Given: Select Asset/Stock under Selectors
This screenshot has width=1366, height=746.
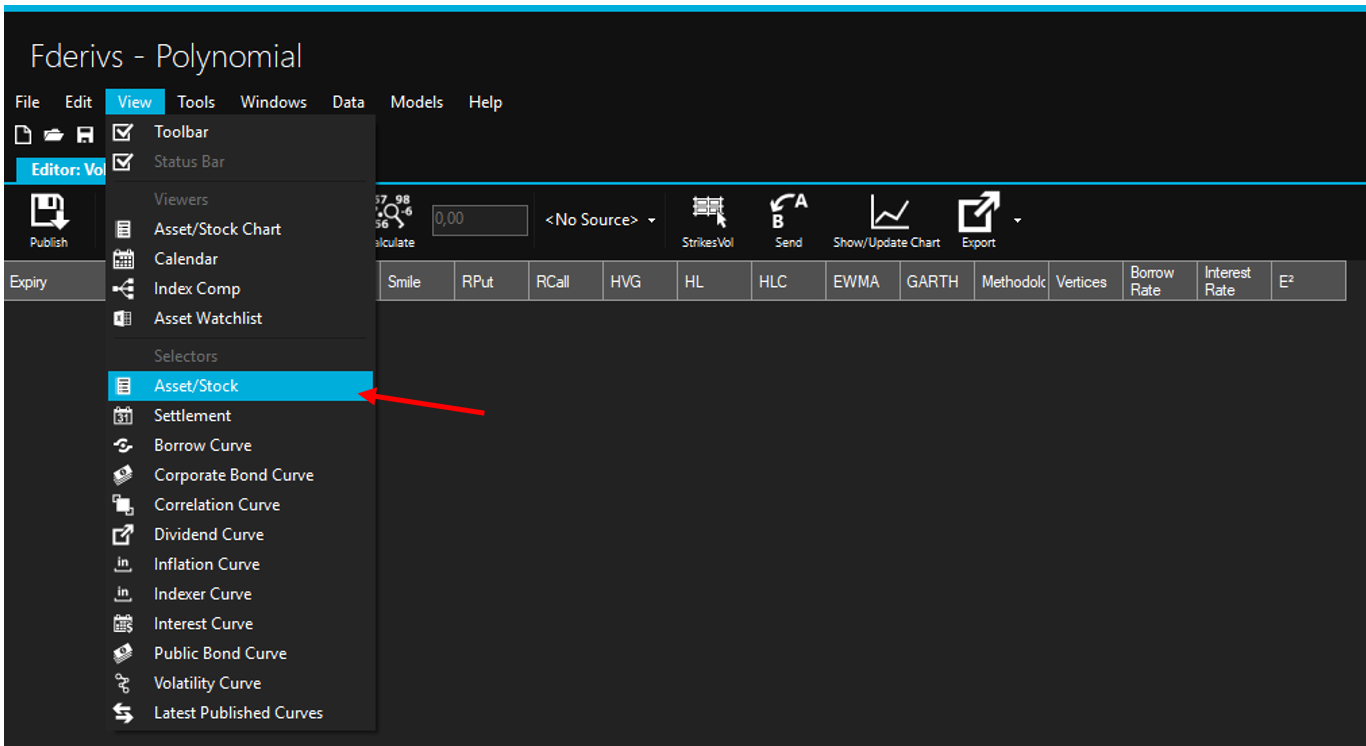Looking at the screenshot, I should (x=196, y=386).
